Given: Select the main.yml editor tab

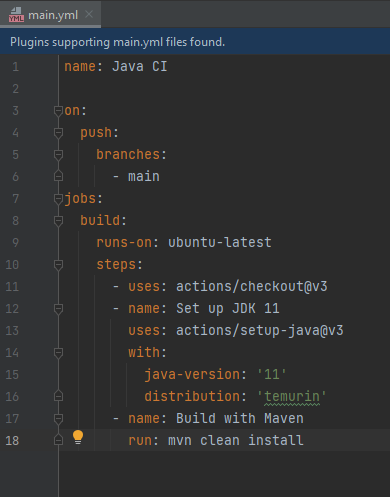Looking at the screenshot, I should pyautogui.click(x=50, y=15).
